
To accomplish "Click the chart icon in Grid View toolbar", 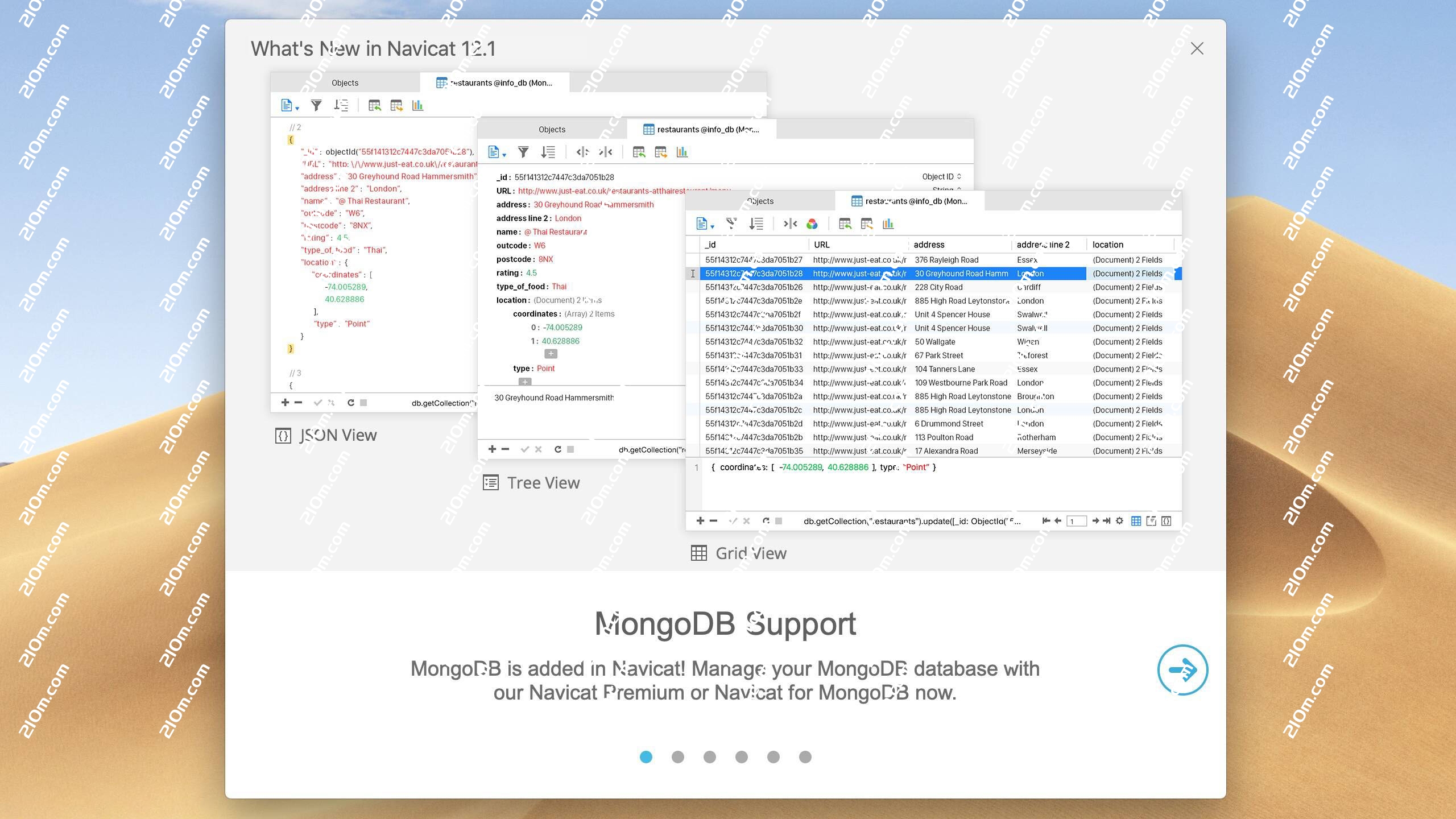I will pyautogui.click(x=888, y=224).
